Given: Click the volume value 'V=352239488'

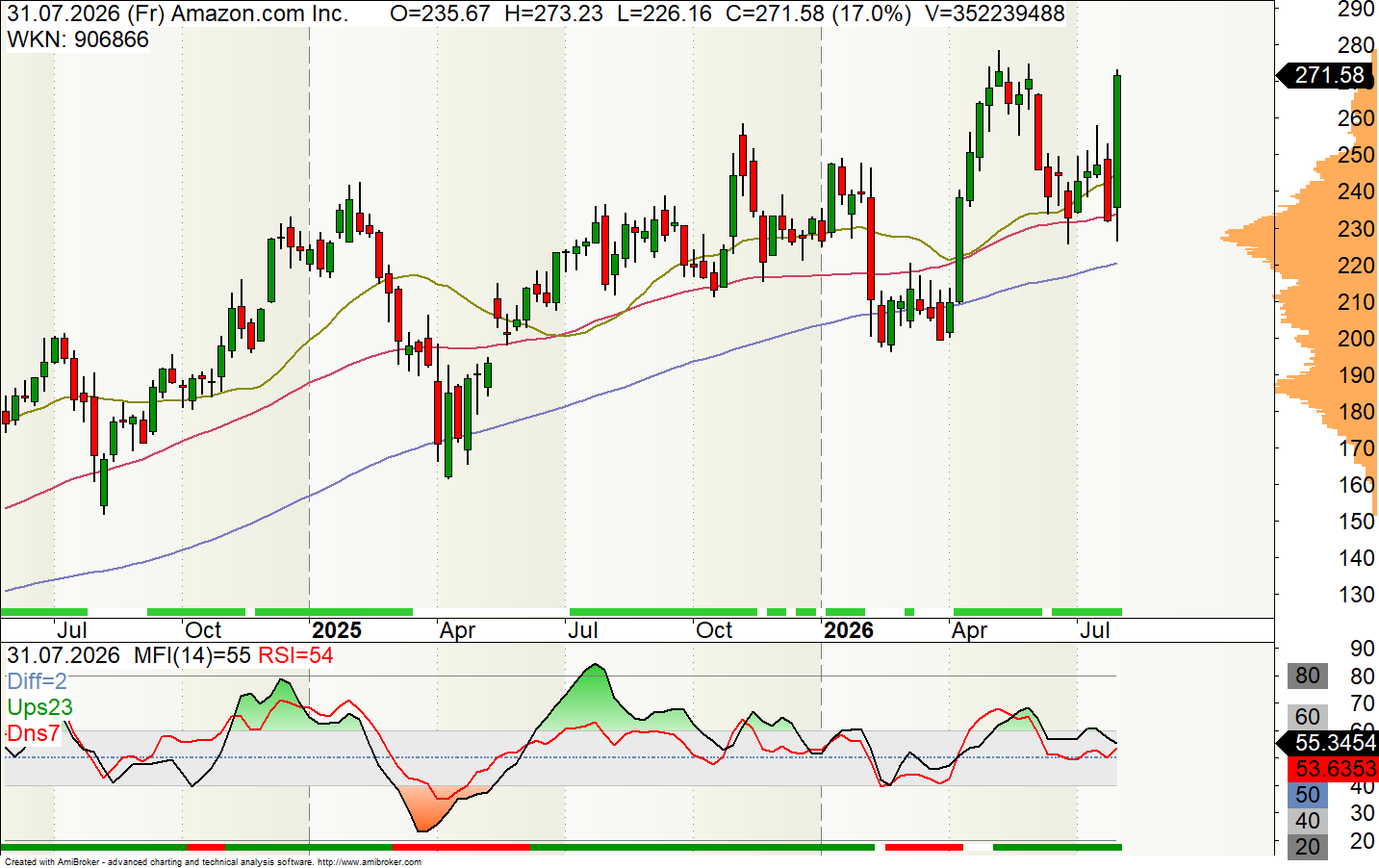Looking at the screenshot, I should 995,13.
